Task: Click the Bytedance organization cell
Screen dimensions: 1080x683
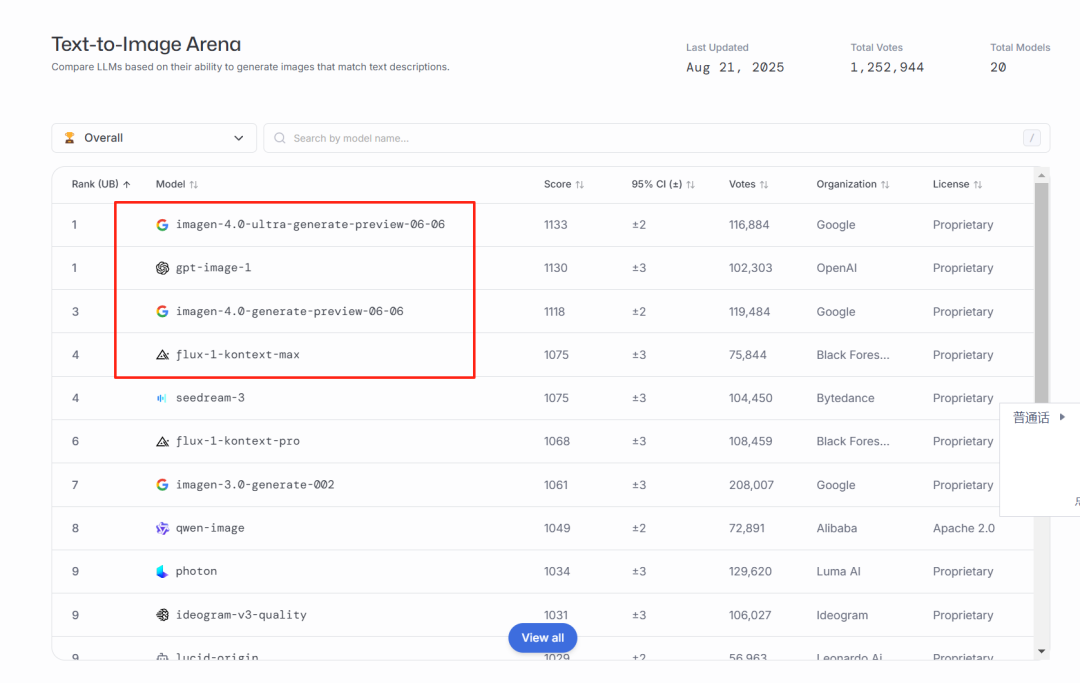Action: (845, 398)
